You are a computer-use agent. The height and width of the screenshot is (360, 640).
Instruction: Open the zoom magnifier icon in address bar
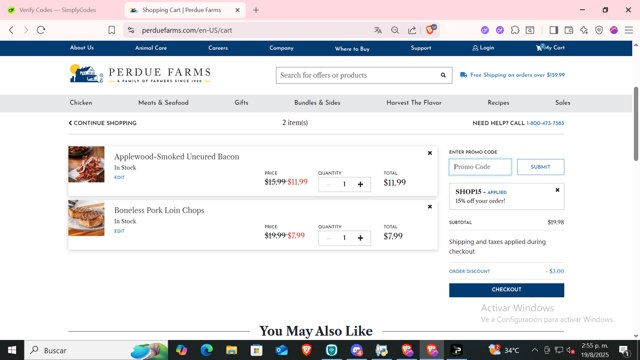click(395, 30)
